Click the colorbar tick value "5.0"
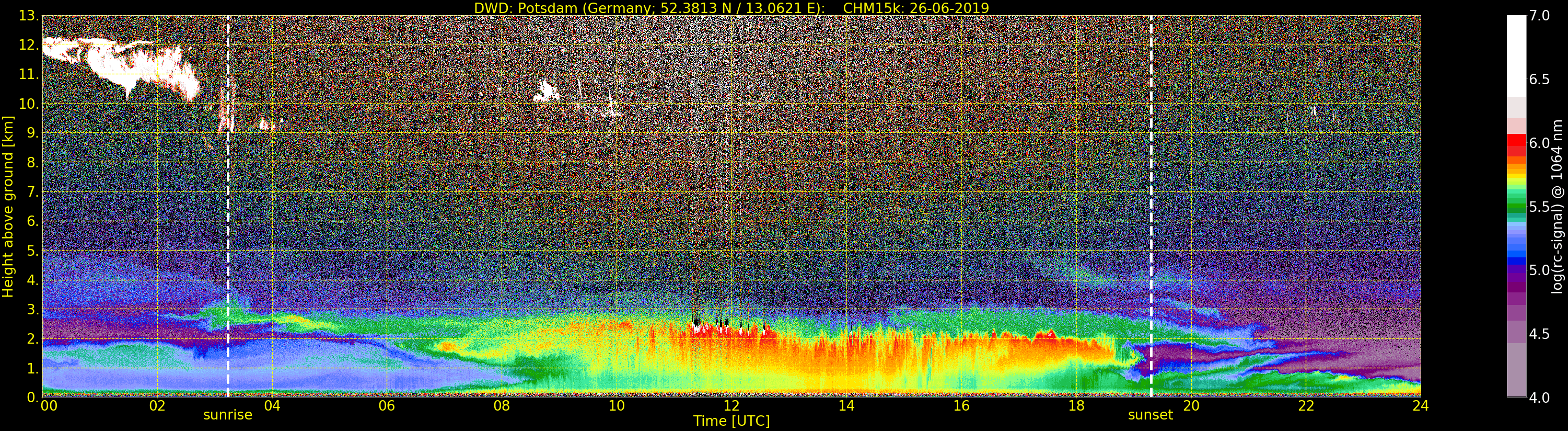The image size is (1568, 431). pyautogui.click(x=1539, y=270)
